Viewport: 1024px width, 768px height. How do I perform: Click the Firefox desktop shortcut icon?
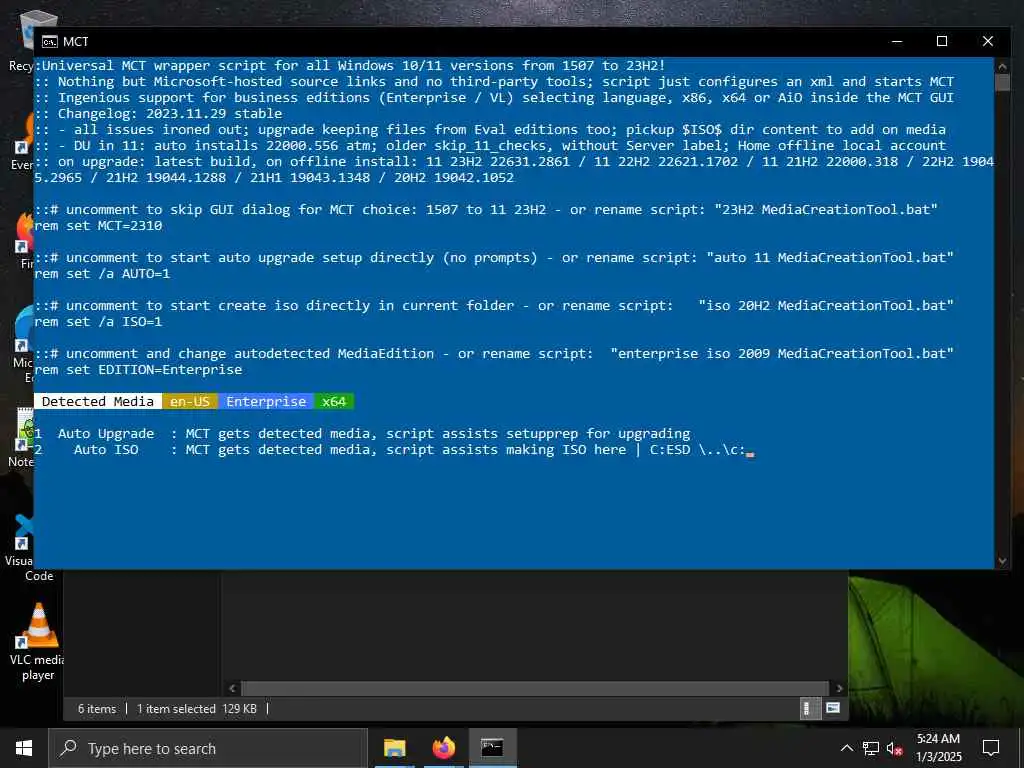[25, 239]
